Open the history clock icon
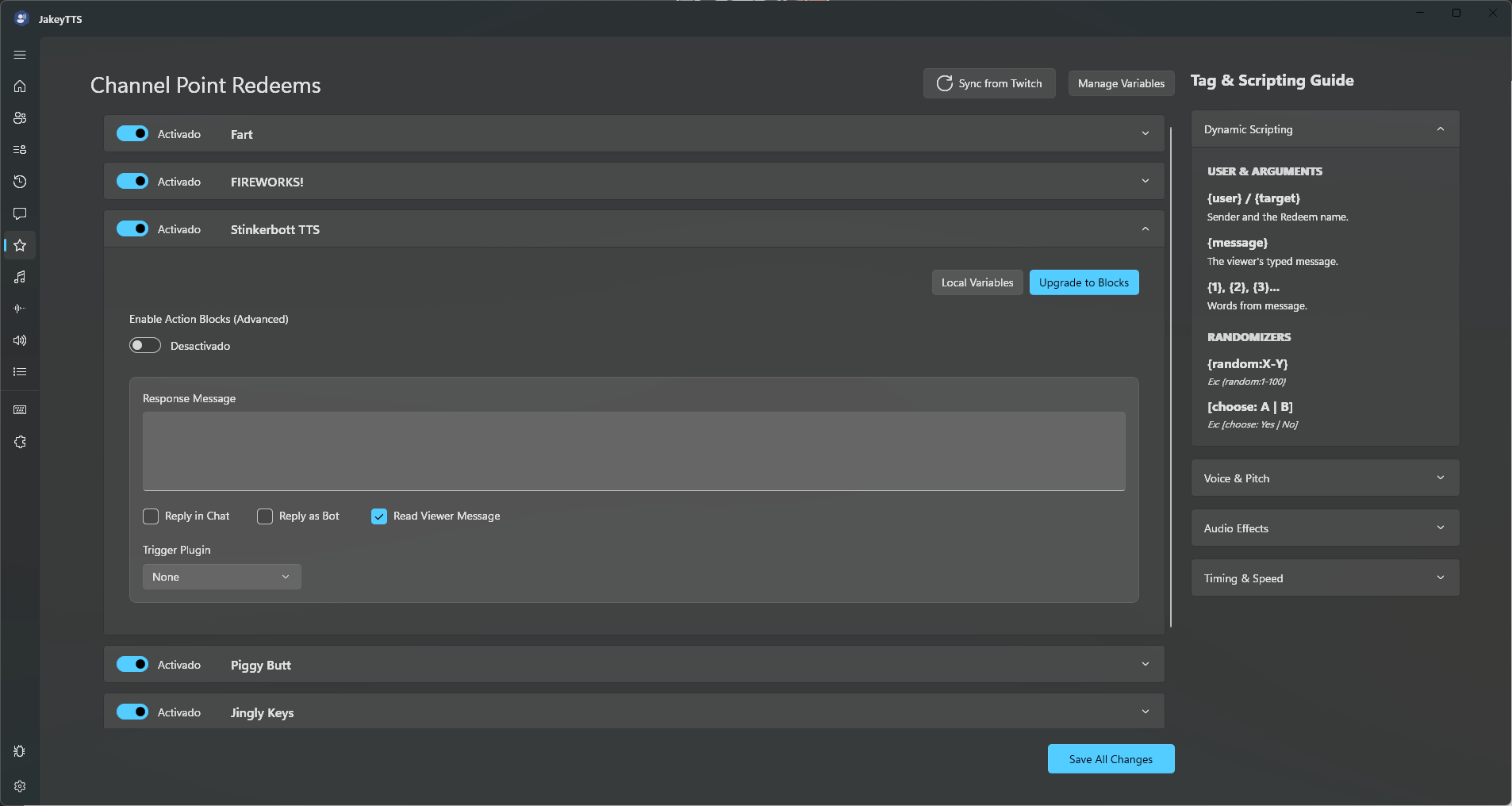The width and height of the screenshot is (1512, 806). [20, 182]
